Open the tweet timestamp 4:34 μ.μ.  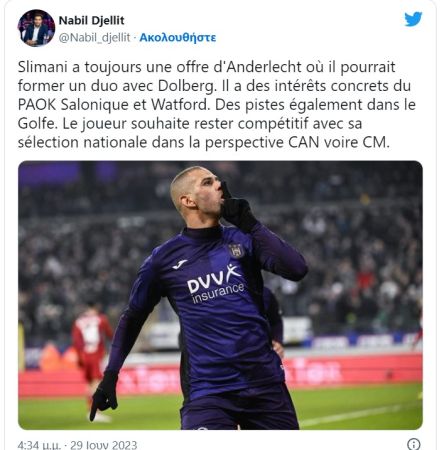(39, 445)
